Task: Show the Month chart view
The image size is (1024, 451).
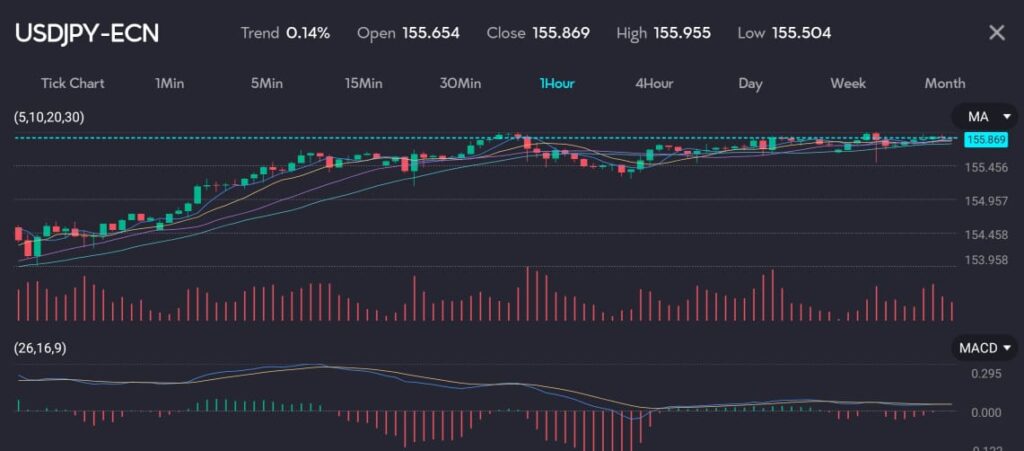Action: [945, 83]
